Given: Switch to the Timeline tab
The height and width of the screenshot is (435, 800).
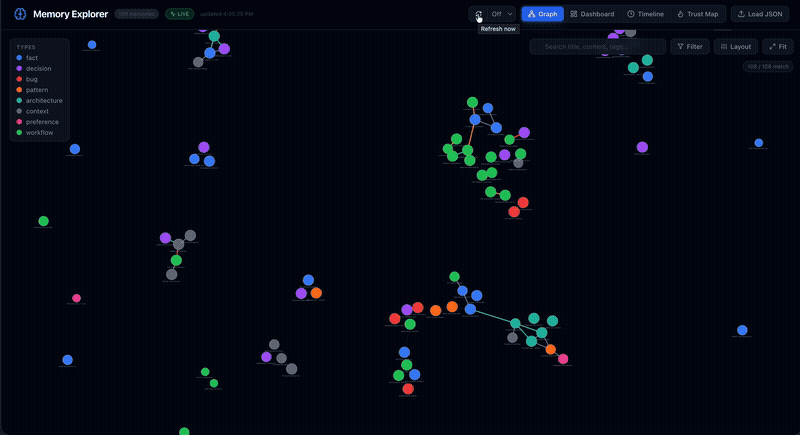Looking at the screenshot, I should coord(645,14).
